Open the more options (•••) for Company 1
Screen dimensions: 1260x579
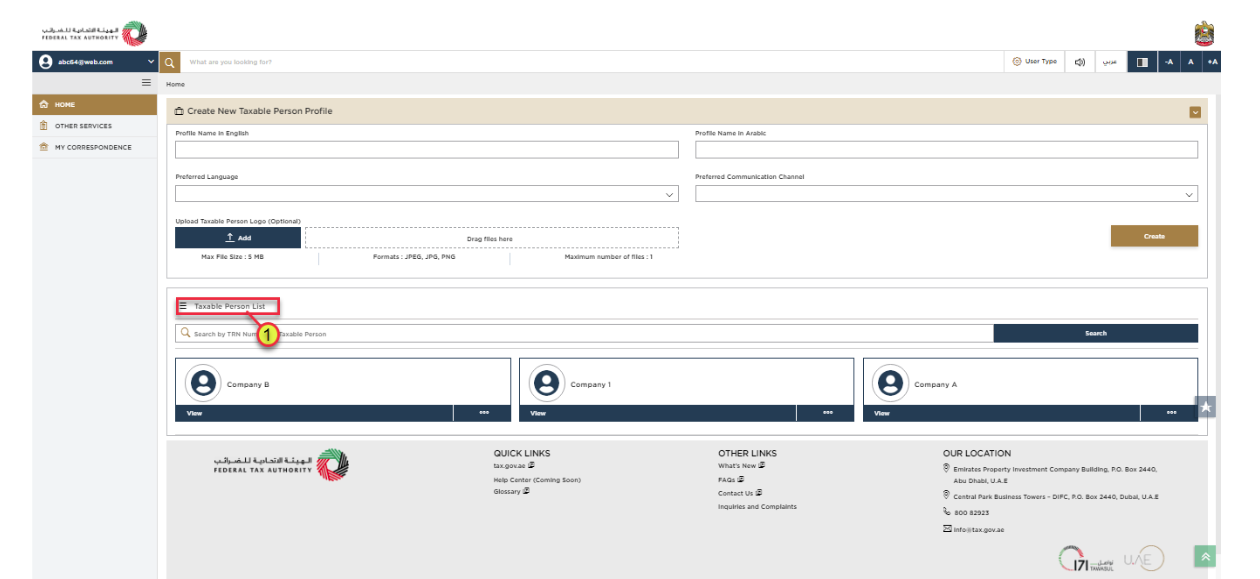point(826,413)
